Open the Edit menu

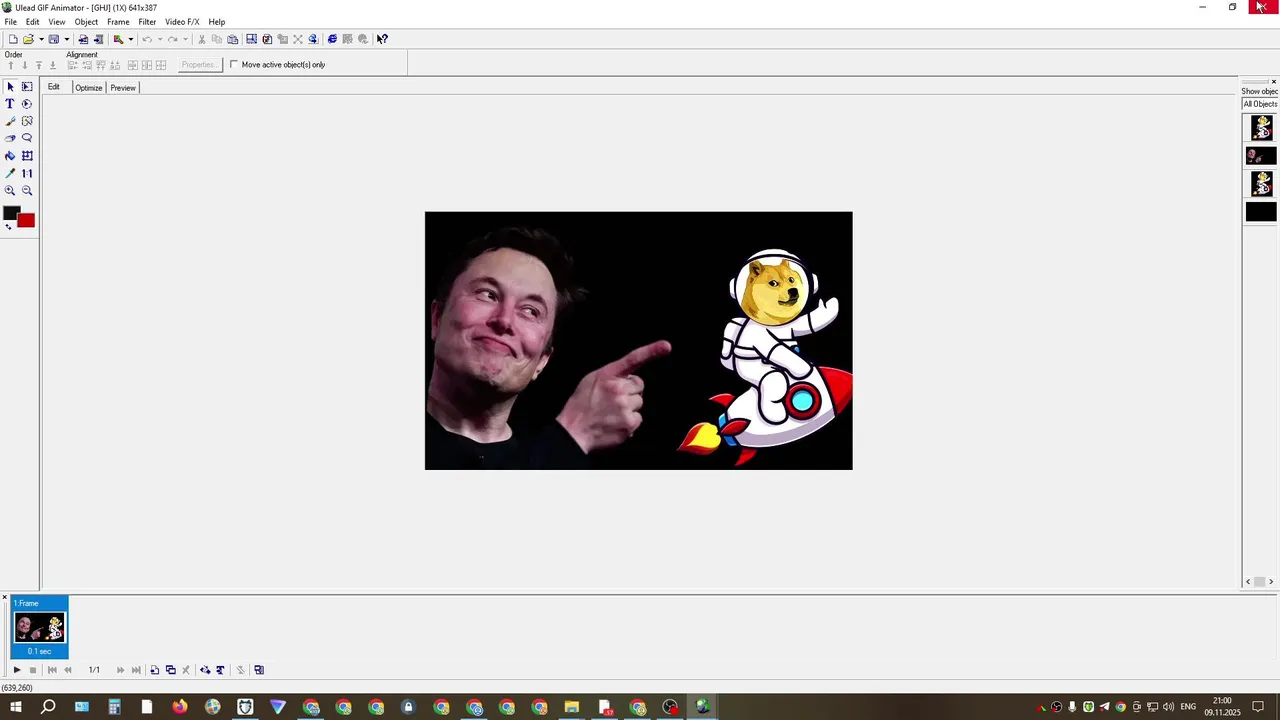coord(33,22)
